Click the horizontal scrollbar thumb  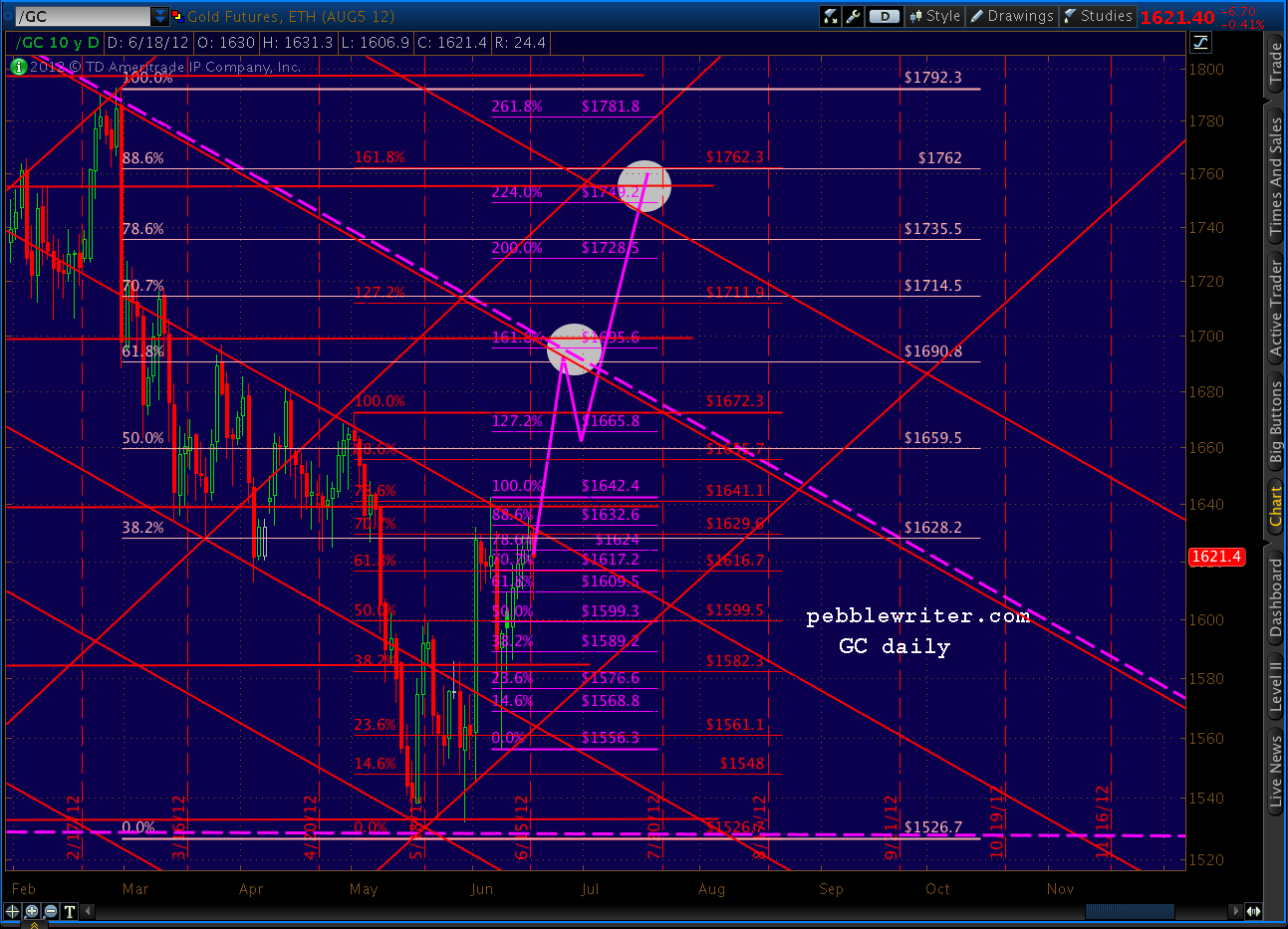(x=1130, y=911)
